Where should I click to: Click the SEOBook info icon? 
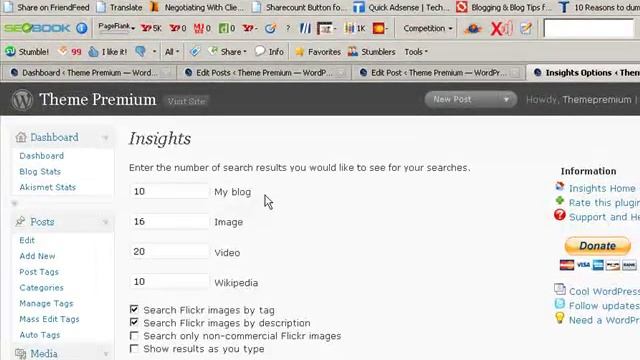82,28
